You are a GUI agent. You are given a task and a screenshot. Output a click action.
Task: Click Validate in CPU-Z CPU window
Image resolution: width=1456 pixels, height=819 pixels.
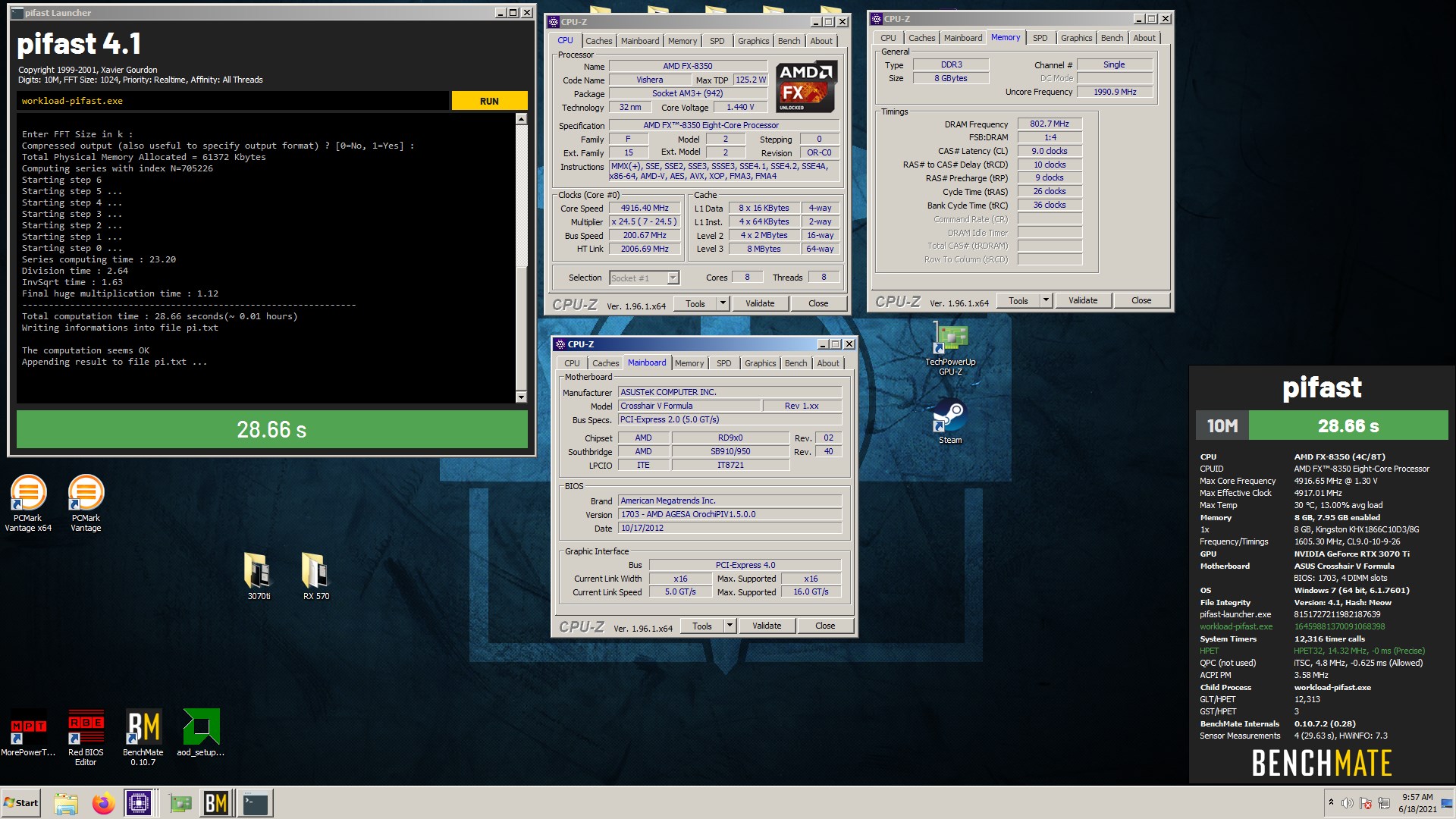tap(760, 303)
